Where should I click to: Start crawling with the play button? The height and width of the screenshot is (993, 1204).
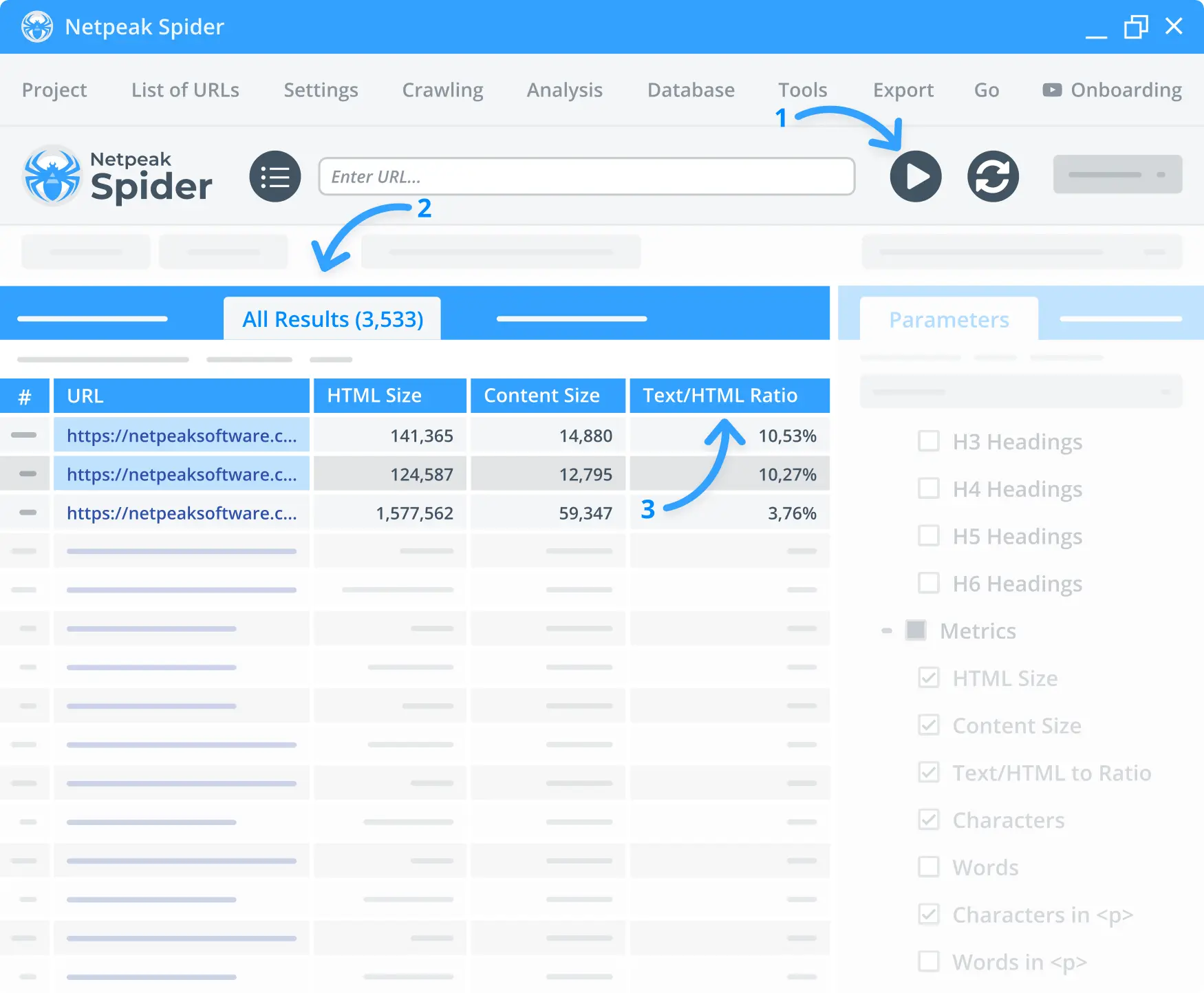915,176
